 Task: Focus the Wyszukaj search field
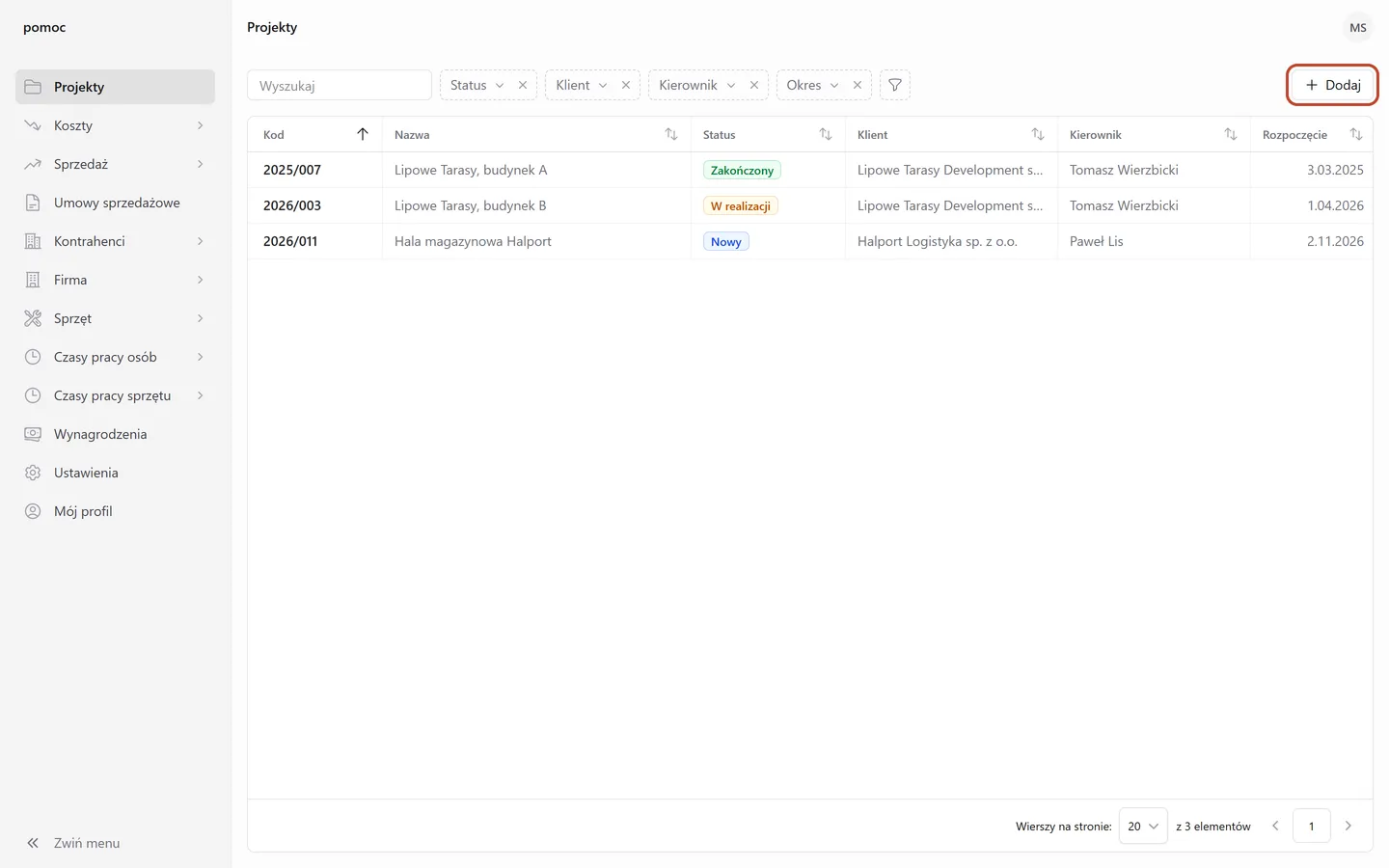pyautogui.click(x=340, y=85)
